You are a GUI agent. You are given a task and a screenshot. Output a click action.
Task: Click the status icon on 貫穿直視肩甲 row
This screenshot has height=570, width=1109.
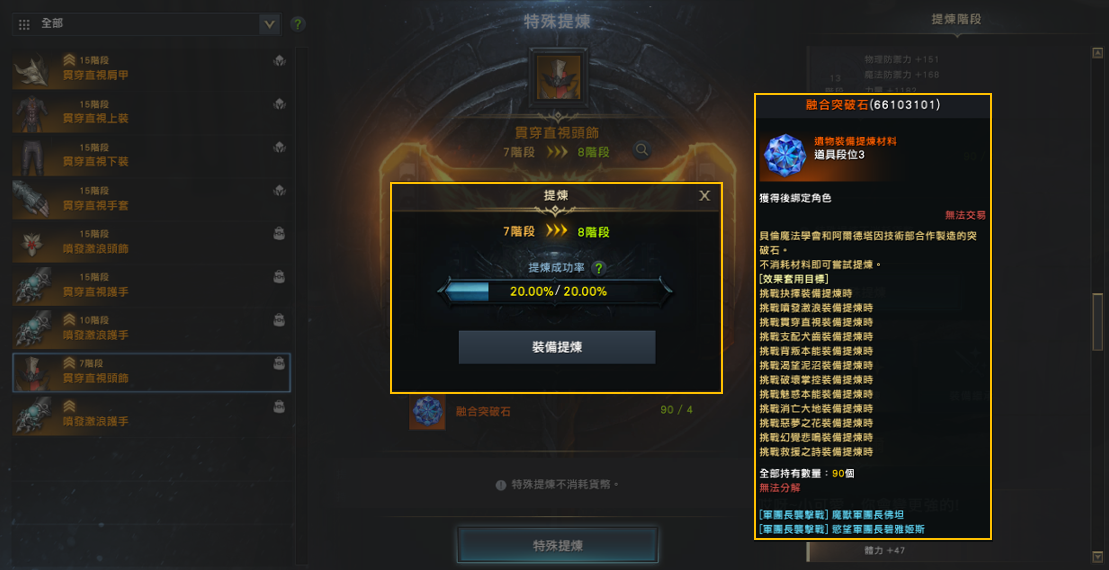279,61
